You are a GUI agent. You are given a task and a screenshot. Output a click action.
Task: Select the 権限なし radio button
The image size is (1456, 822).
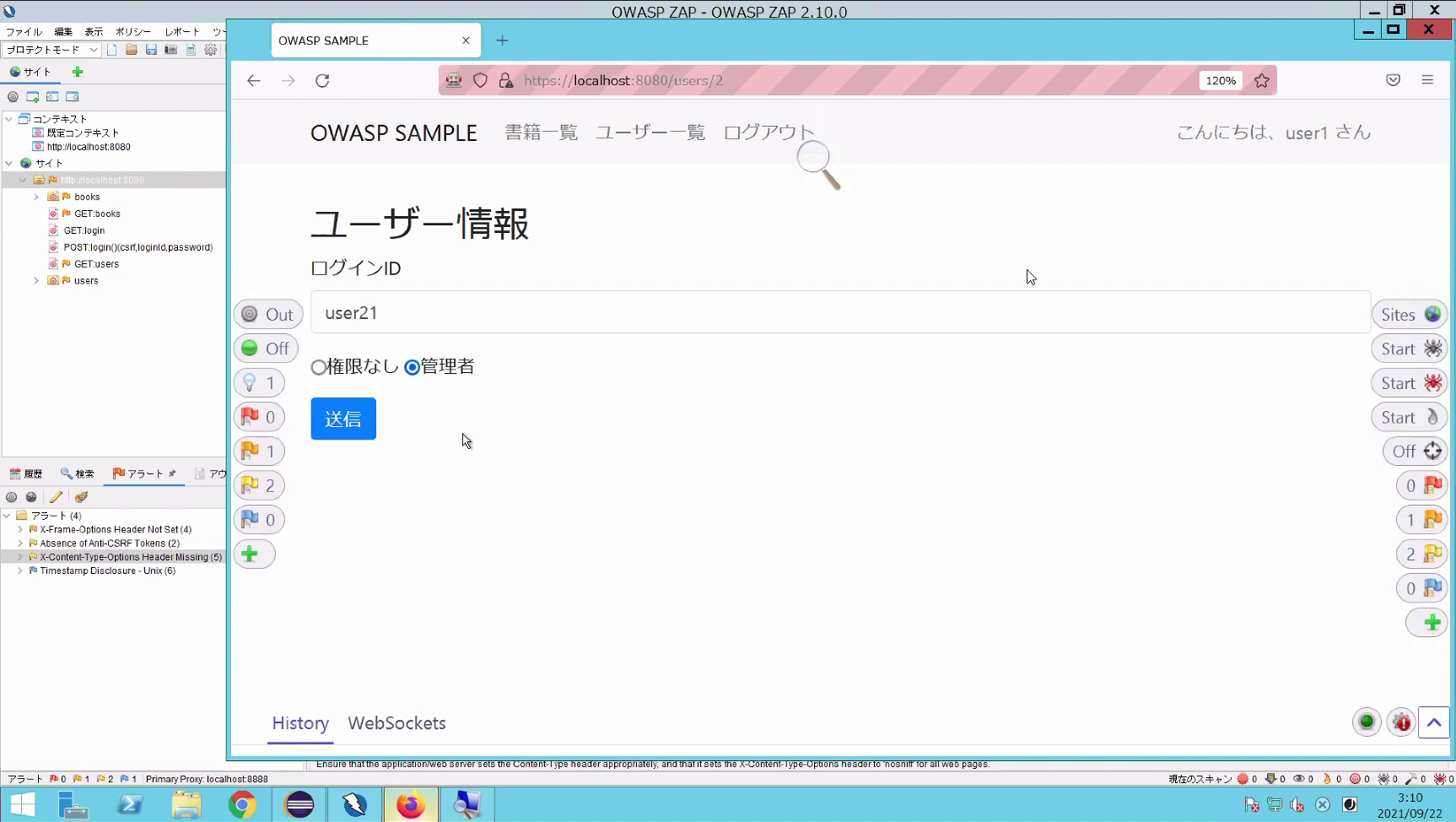pyautogui.click(x=318, y=367)
